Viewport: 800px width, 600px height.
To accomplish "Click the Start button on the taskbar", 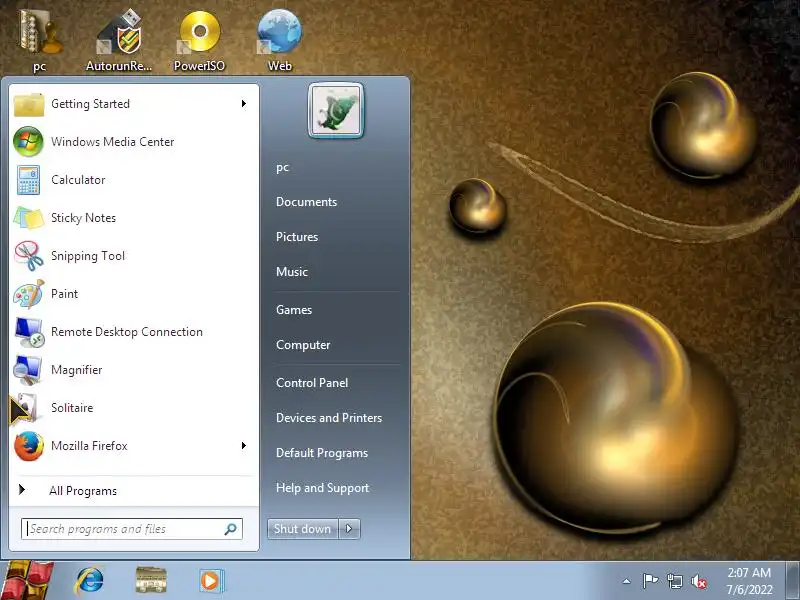I will (27, 580).
